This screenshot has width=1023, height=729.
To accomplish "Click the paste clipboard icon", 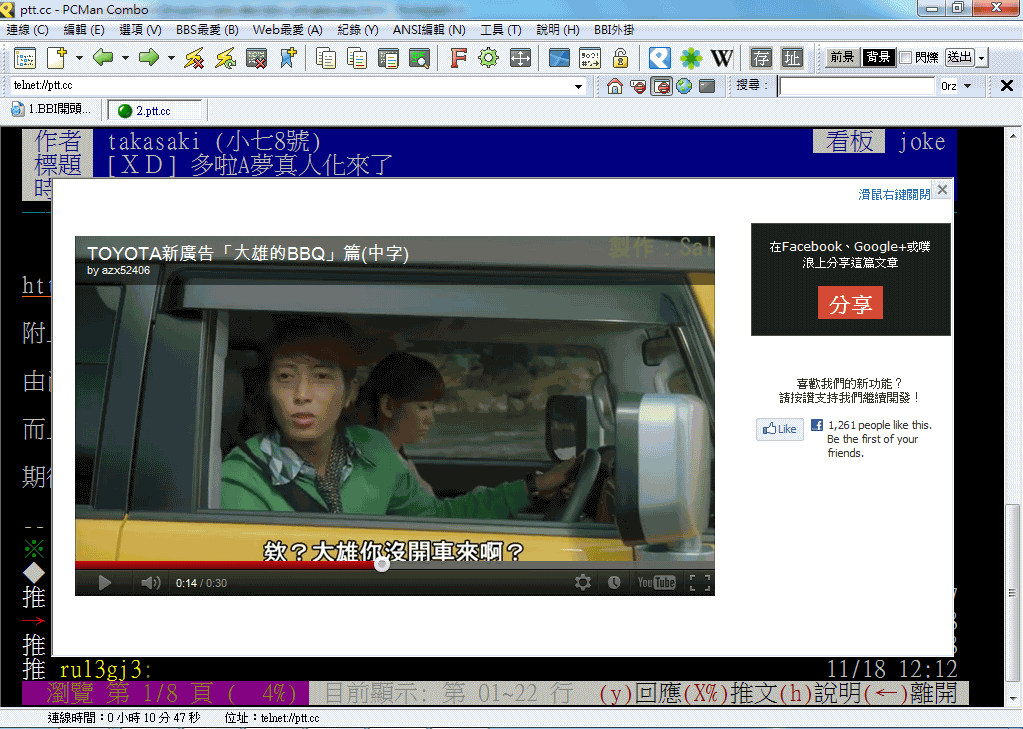I will (388, 58).
